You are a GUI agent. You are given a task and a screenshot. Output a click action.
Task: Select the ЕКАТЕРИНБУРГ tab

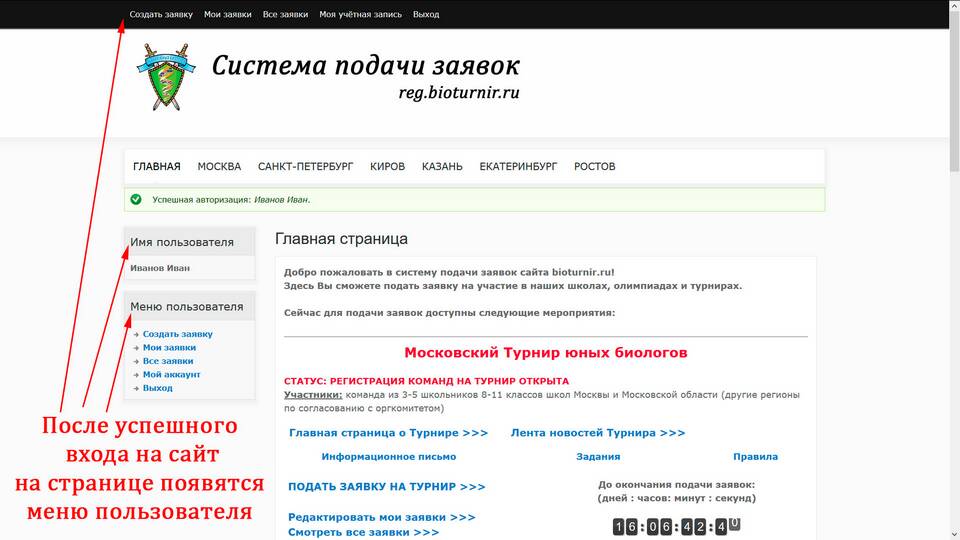point(518,167)
